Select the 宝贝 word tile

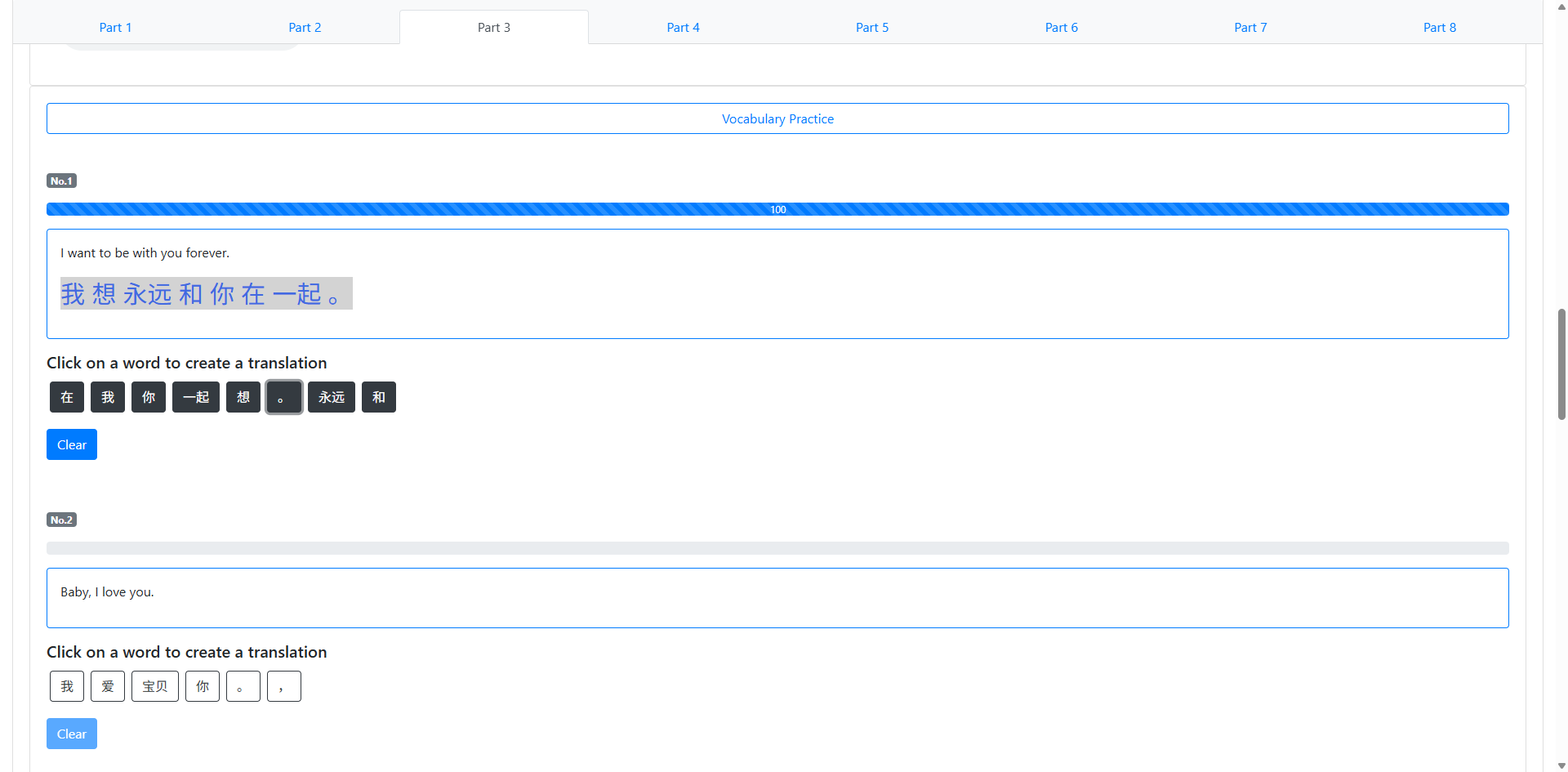(x=155, y=686)
